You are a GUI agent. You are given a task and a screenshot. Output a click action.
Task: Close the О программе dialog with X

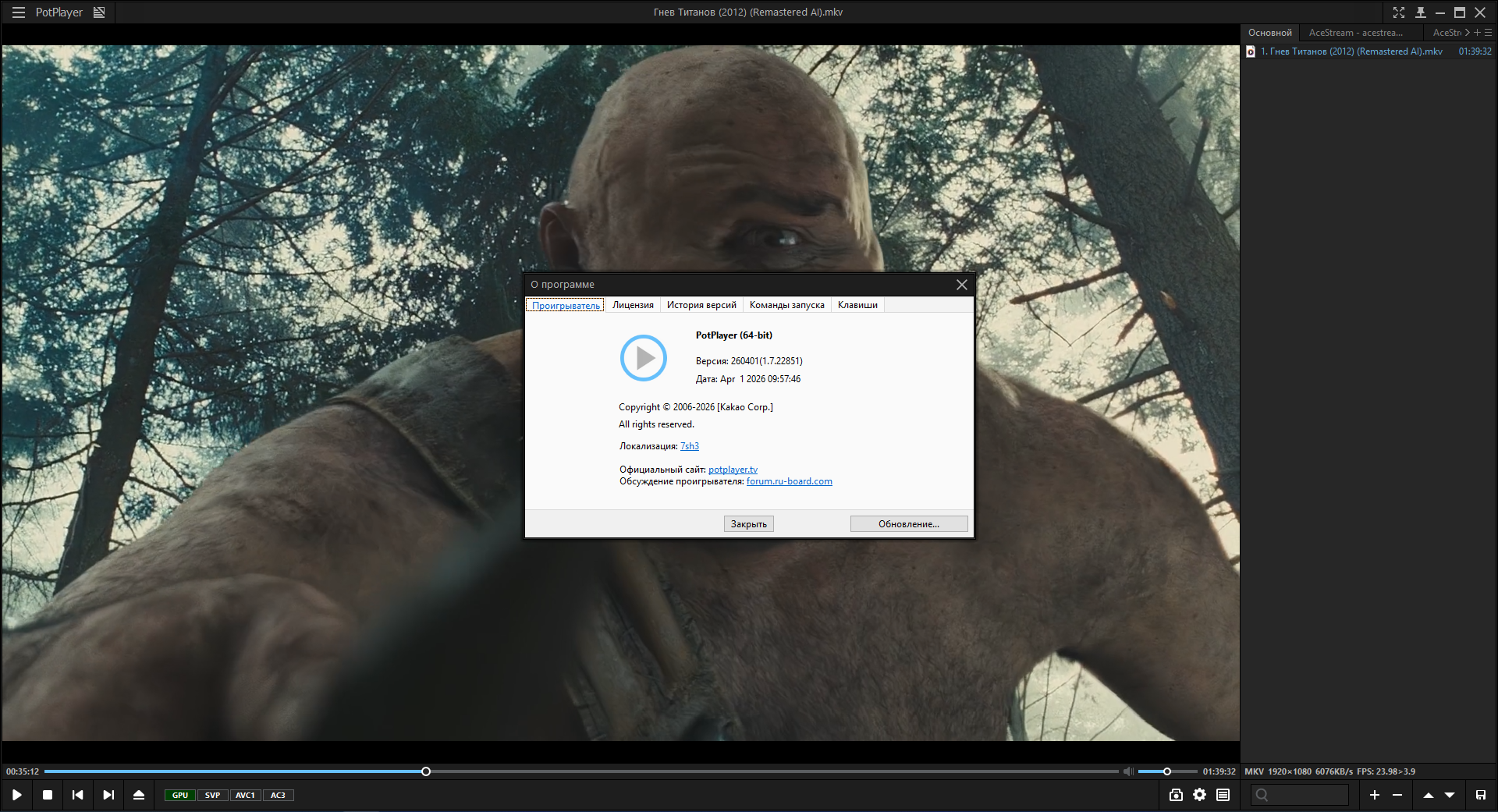point(962,285)
